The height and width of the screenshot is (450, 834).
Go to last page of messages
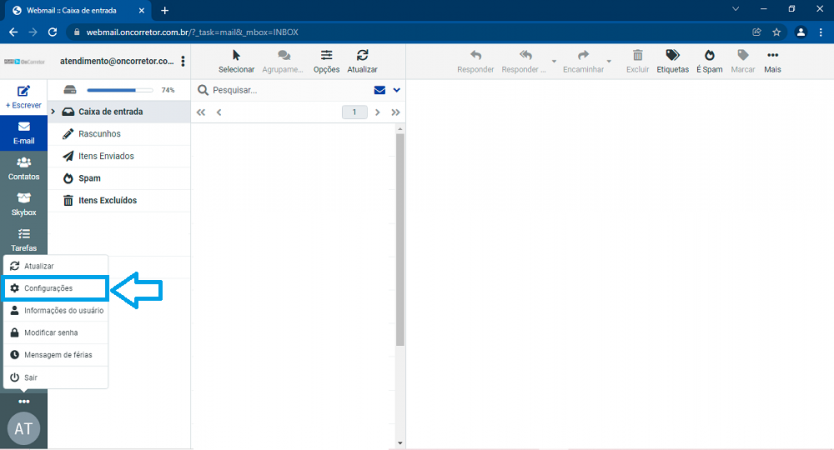(395, 112)
